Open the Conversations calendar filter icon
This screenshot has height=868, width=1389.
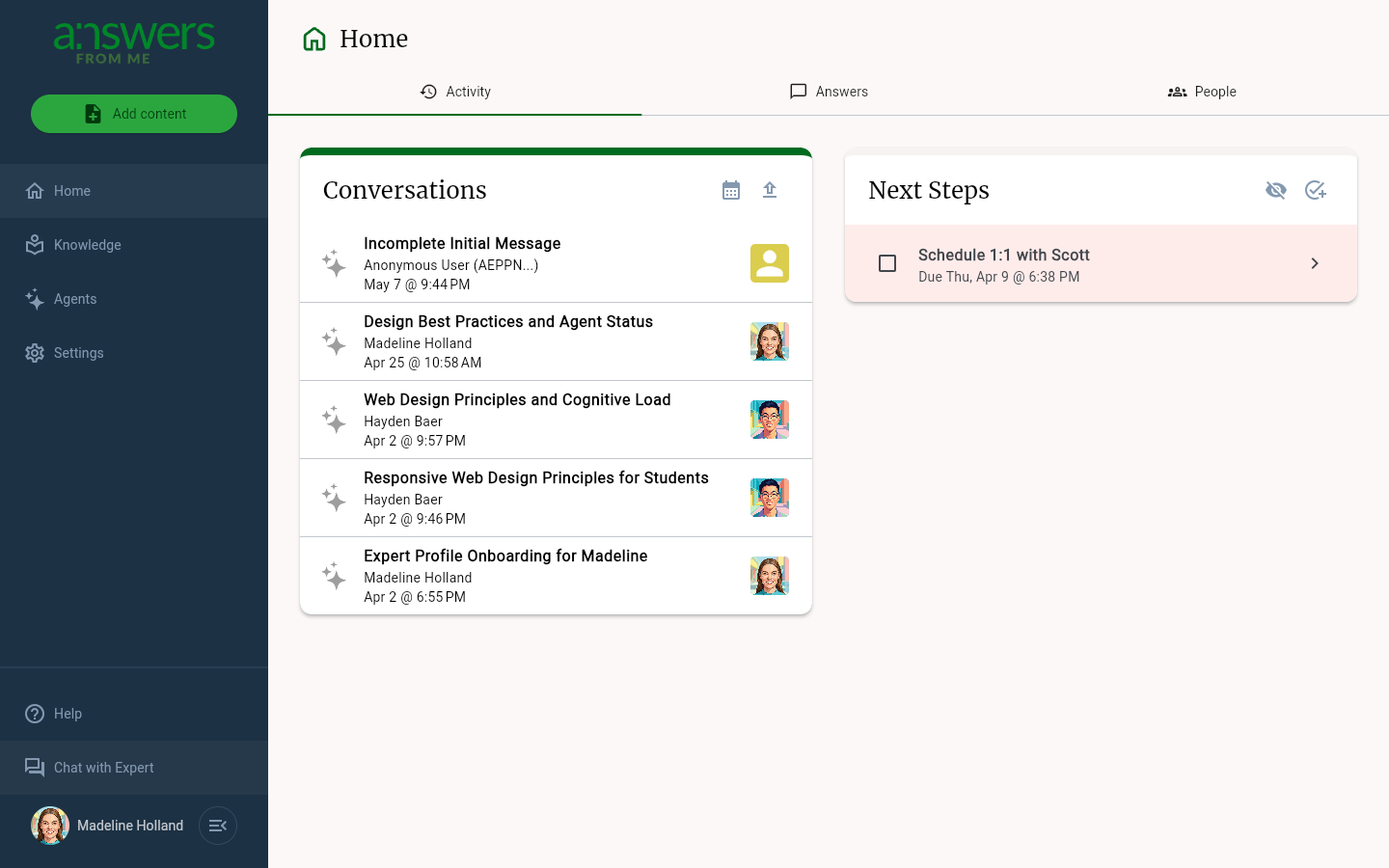[731, 190]
